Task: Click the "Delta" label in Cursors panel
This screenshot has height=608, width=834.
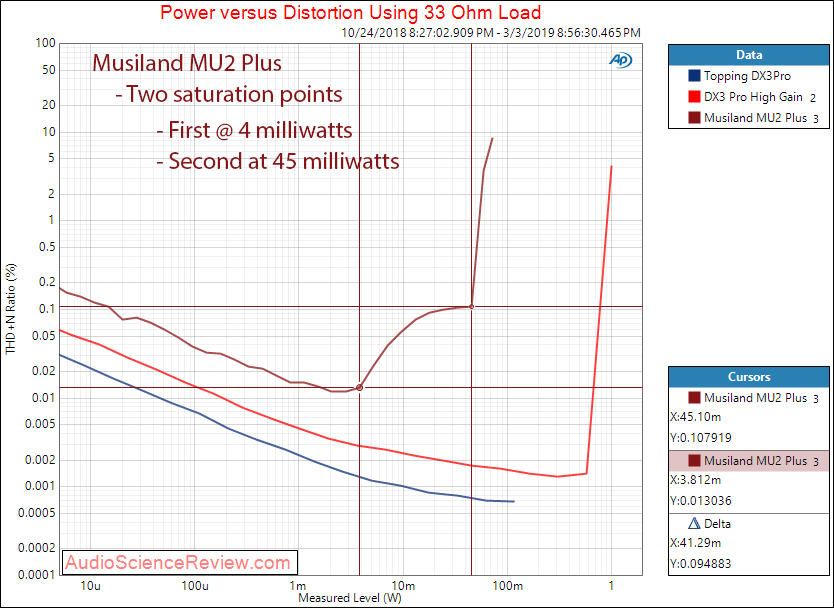Action: click(718, 524)
